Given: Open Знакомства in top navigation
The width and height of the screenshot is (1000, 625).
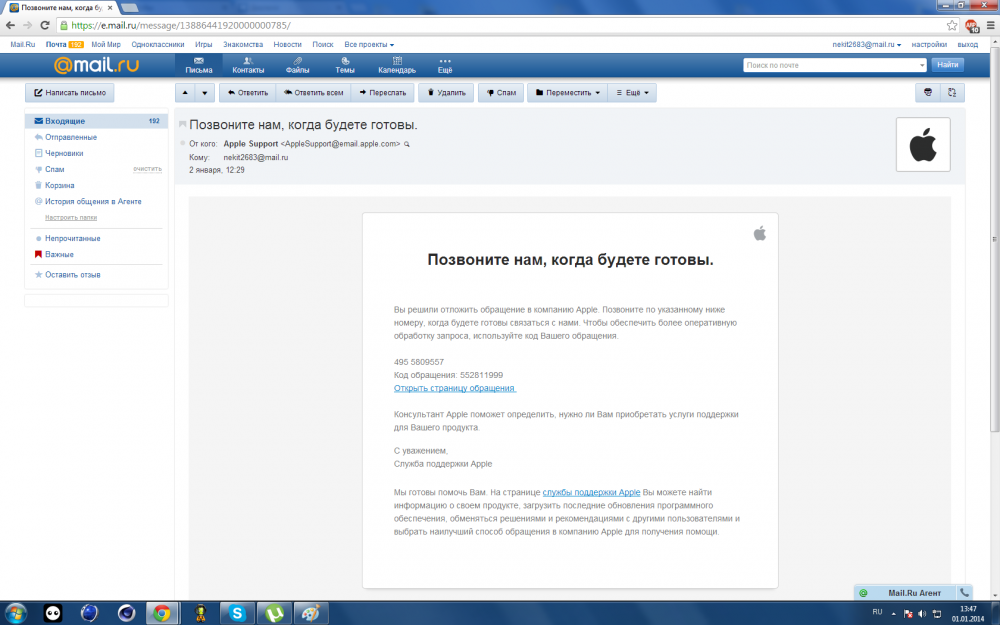Looking at the screenshot, I should click(x=243, y=45).
